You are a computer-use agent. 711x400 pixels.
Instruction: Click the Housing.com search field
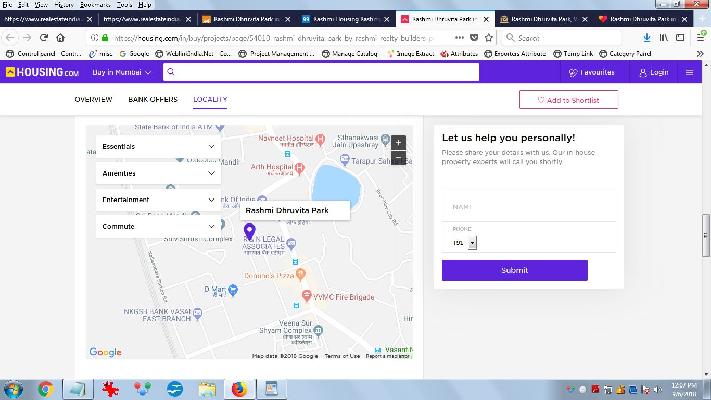click(x=321, y=72)
